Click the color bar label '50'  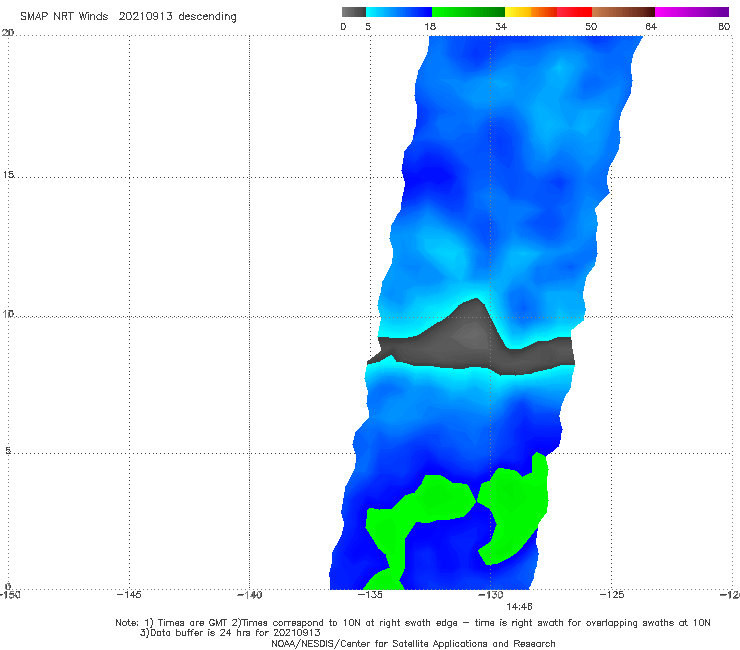(x=591, y=27)
